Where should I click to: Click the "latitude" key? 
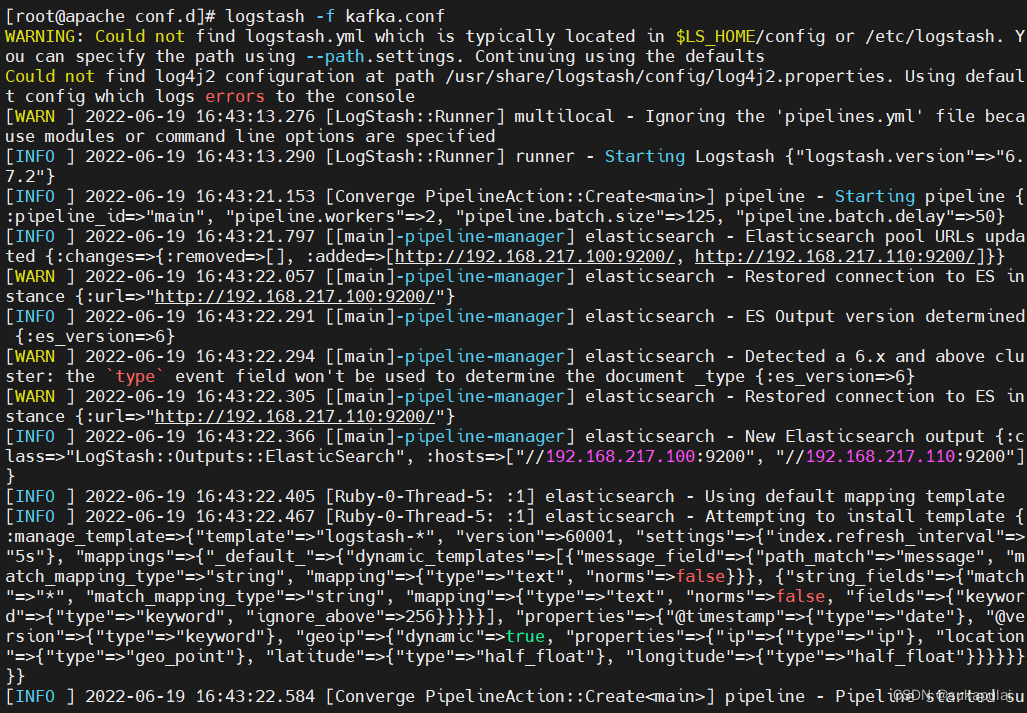click(x=315, y=656)
